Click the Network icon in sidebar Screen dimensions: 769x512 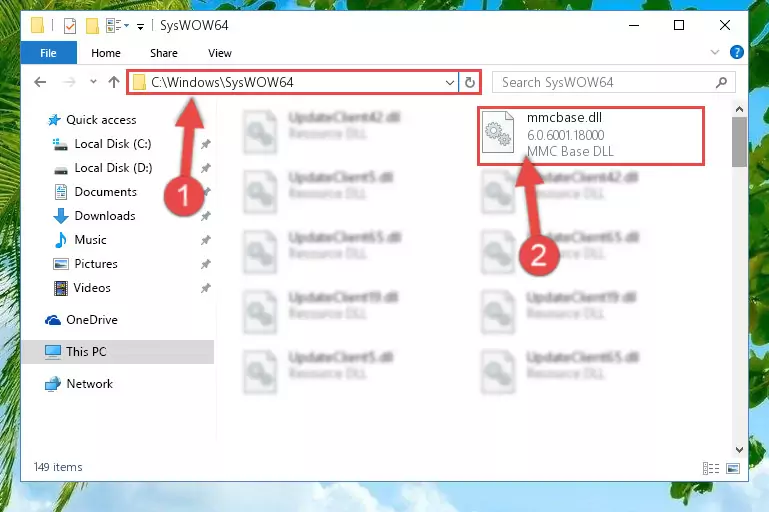coord(52,384)
